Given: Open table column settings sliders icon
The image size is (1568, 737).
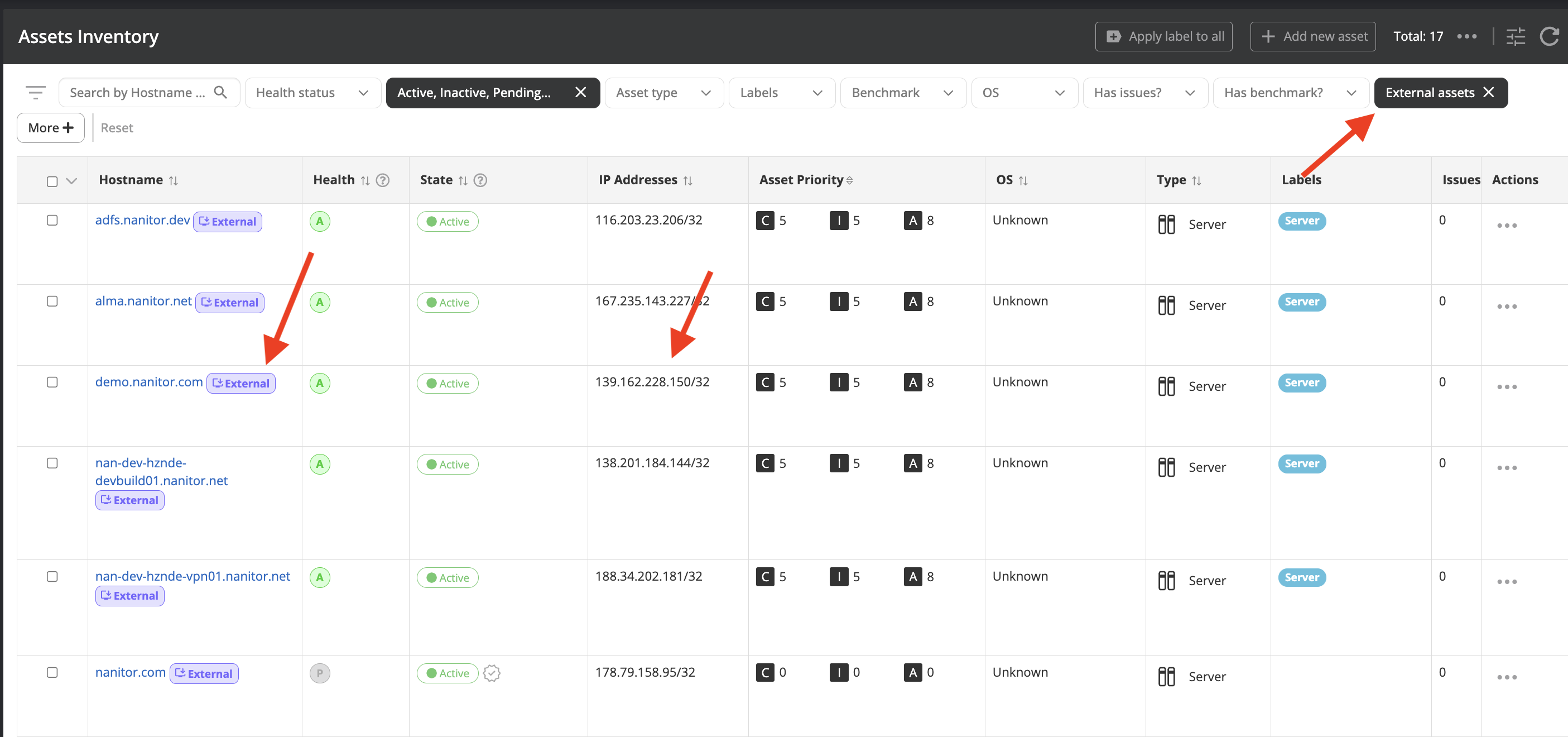Looking at the screenshot, I should click(x=1515, y=36).
